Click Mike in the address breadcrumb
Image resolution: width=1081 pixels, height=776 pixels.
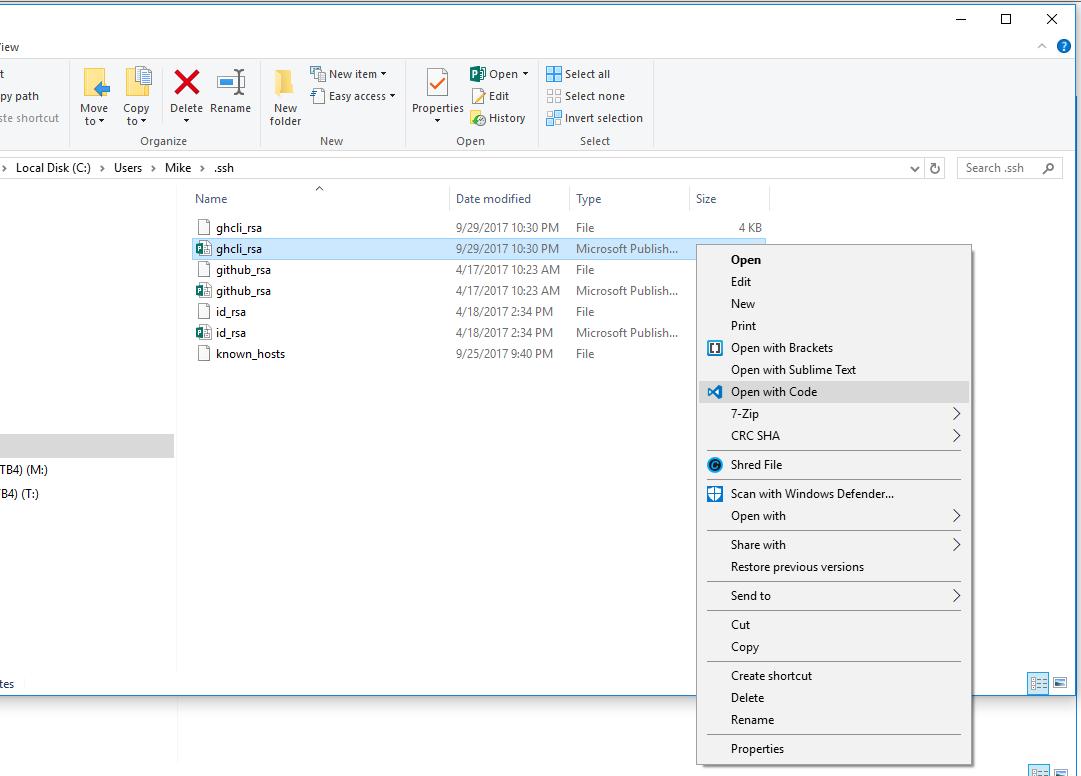[x=178, y=168]
